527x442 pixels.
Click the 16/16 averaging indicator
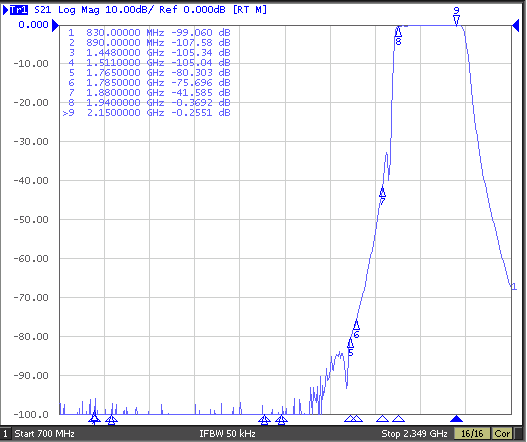click(472, 434)
